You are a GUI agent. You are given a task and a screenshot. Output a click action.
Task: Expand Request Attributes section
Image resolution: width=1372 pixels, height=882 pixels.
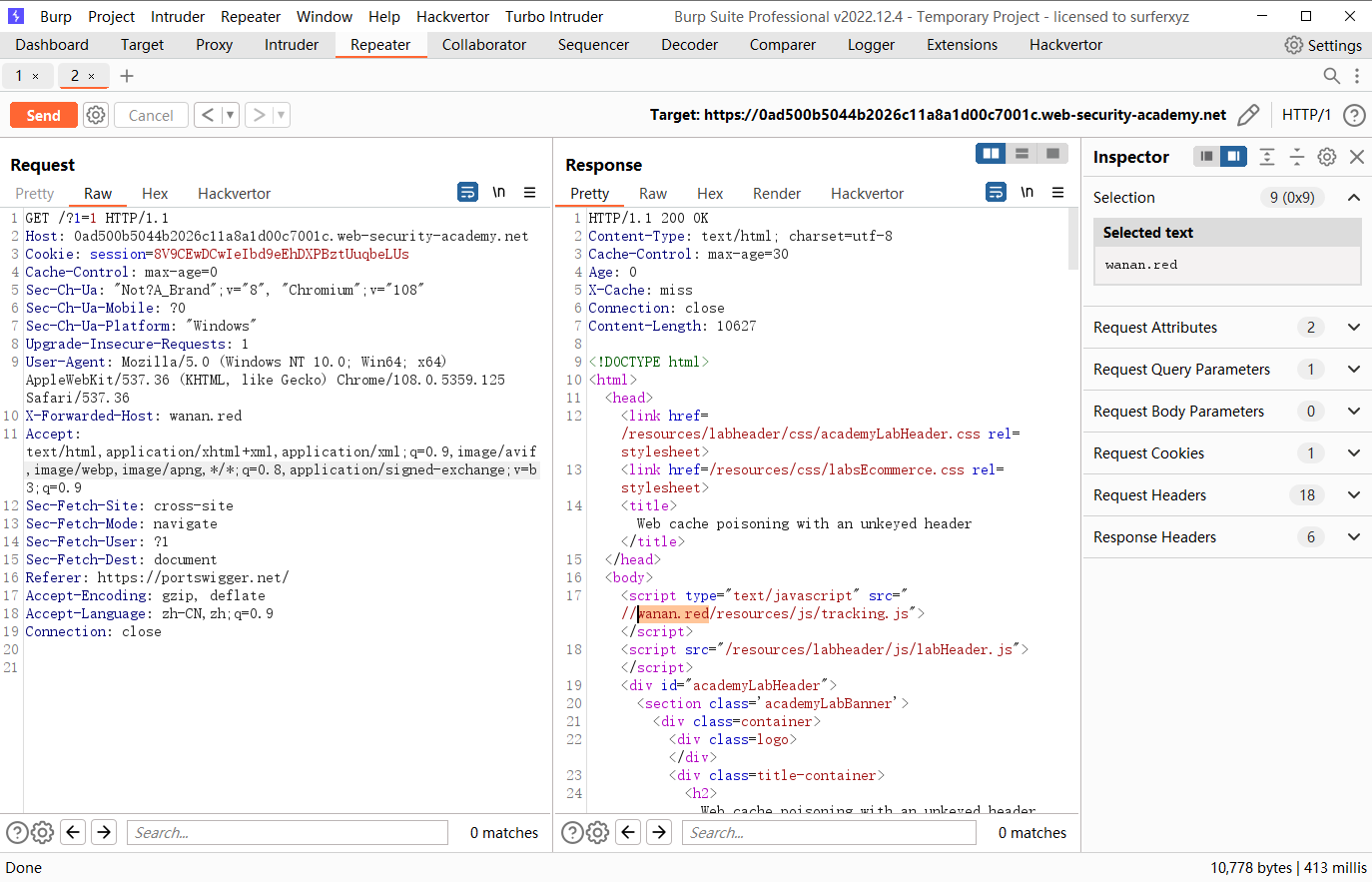click(1354, 328)
